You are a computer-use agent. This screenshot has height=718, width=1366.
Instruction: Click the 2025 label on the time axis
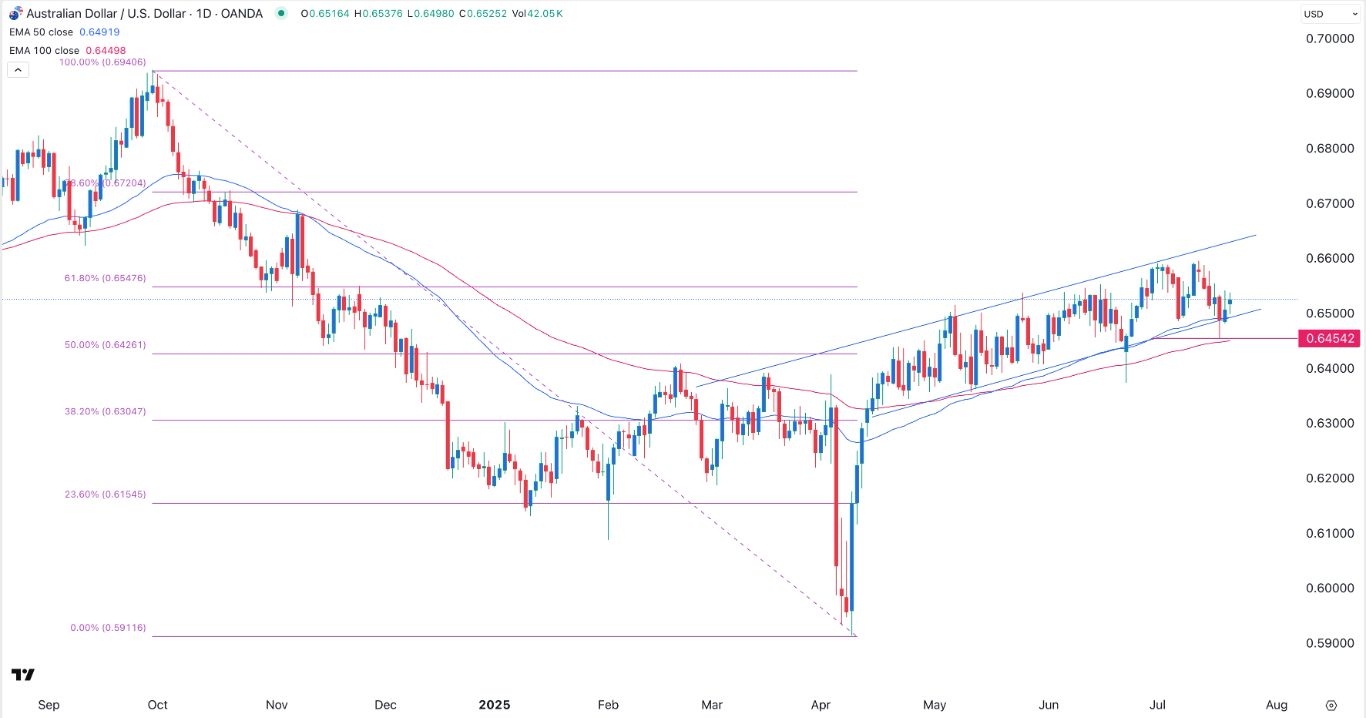pos(495,705)
